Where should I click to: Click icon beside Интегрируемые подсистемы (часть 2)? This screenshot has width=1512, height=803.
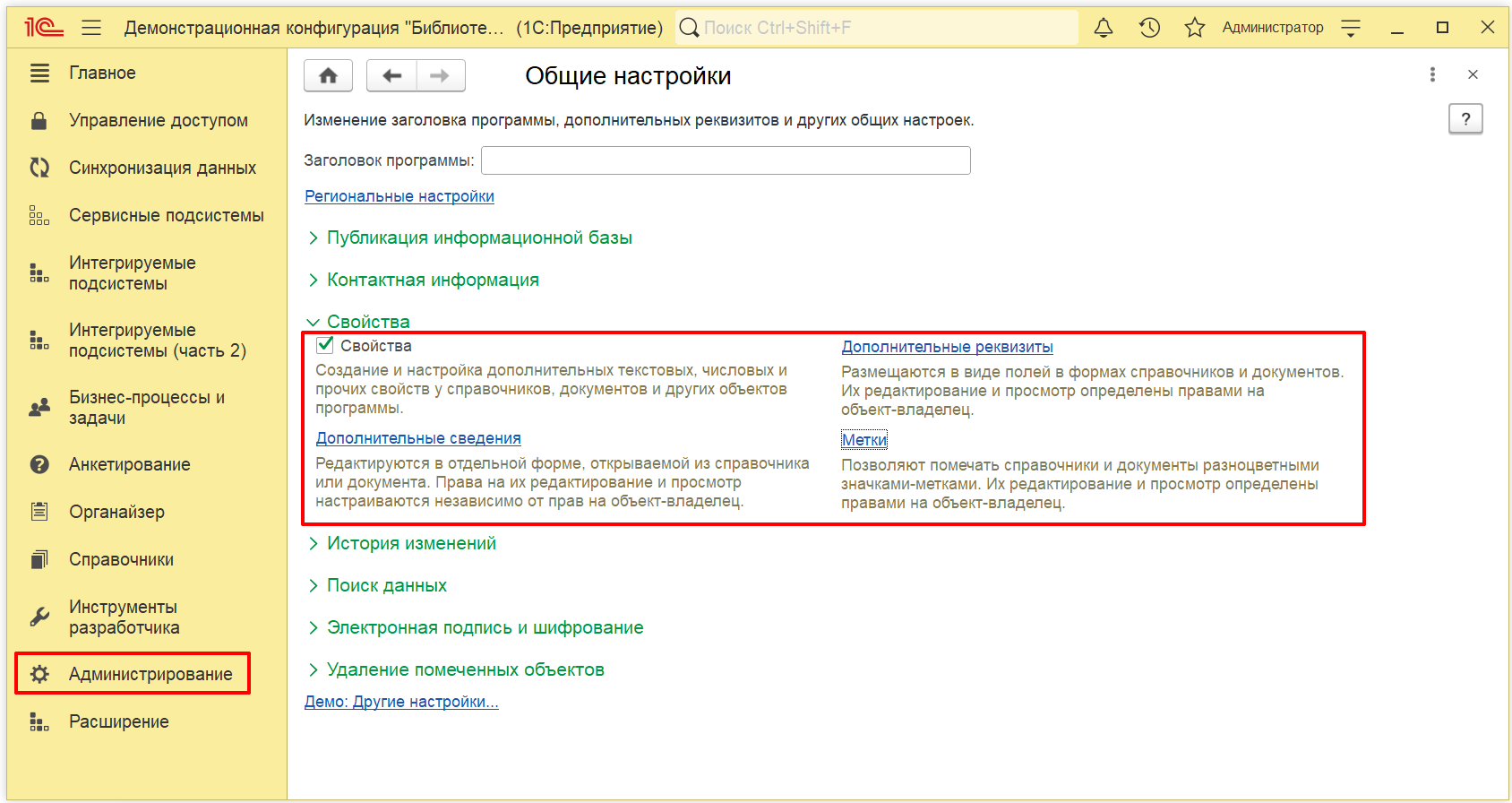pyautogui.click(x=39, y=340)
